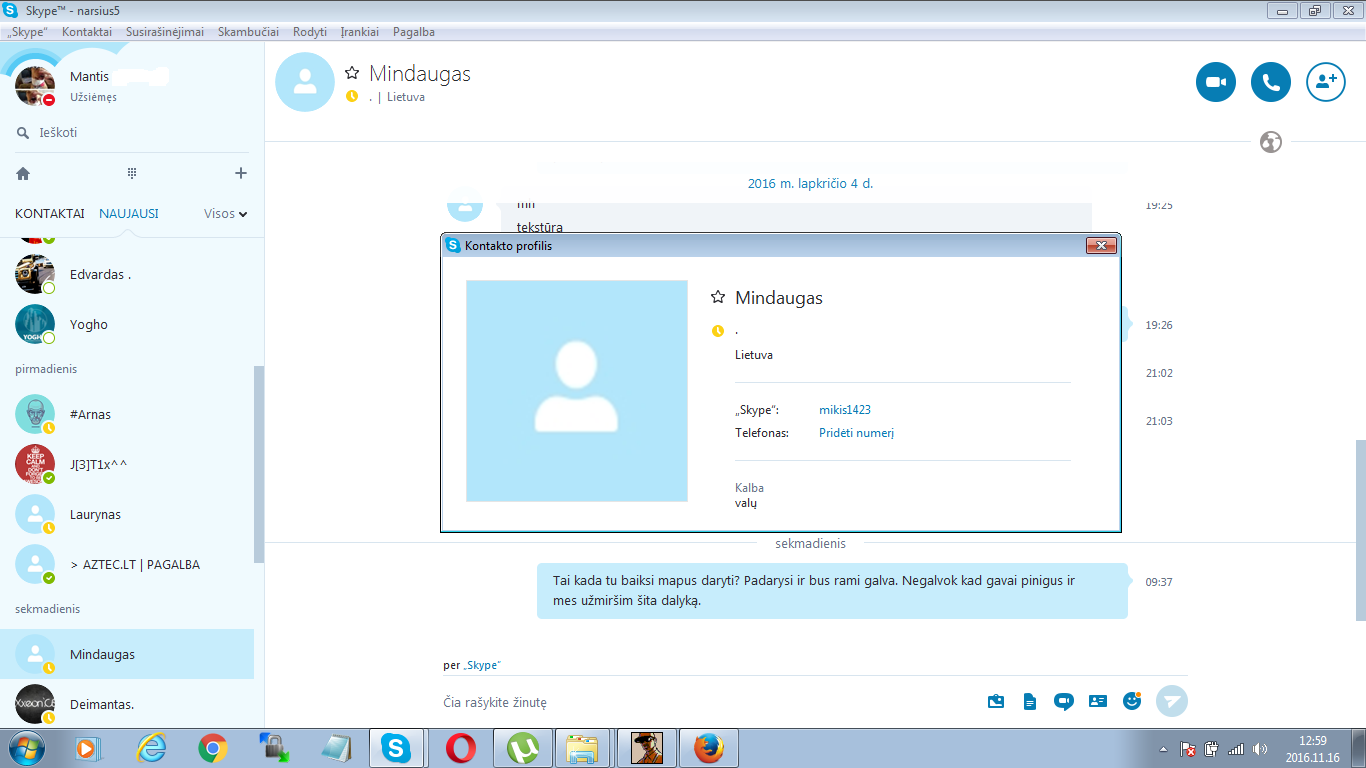This screenshot has width=1366, height=768.
Task: Open the emoticon picker
Action: (x=1132, y=701)
